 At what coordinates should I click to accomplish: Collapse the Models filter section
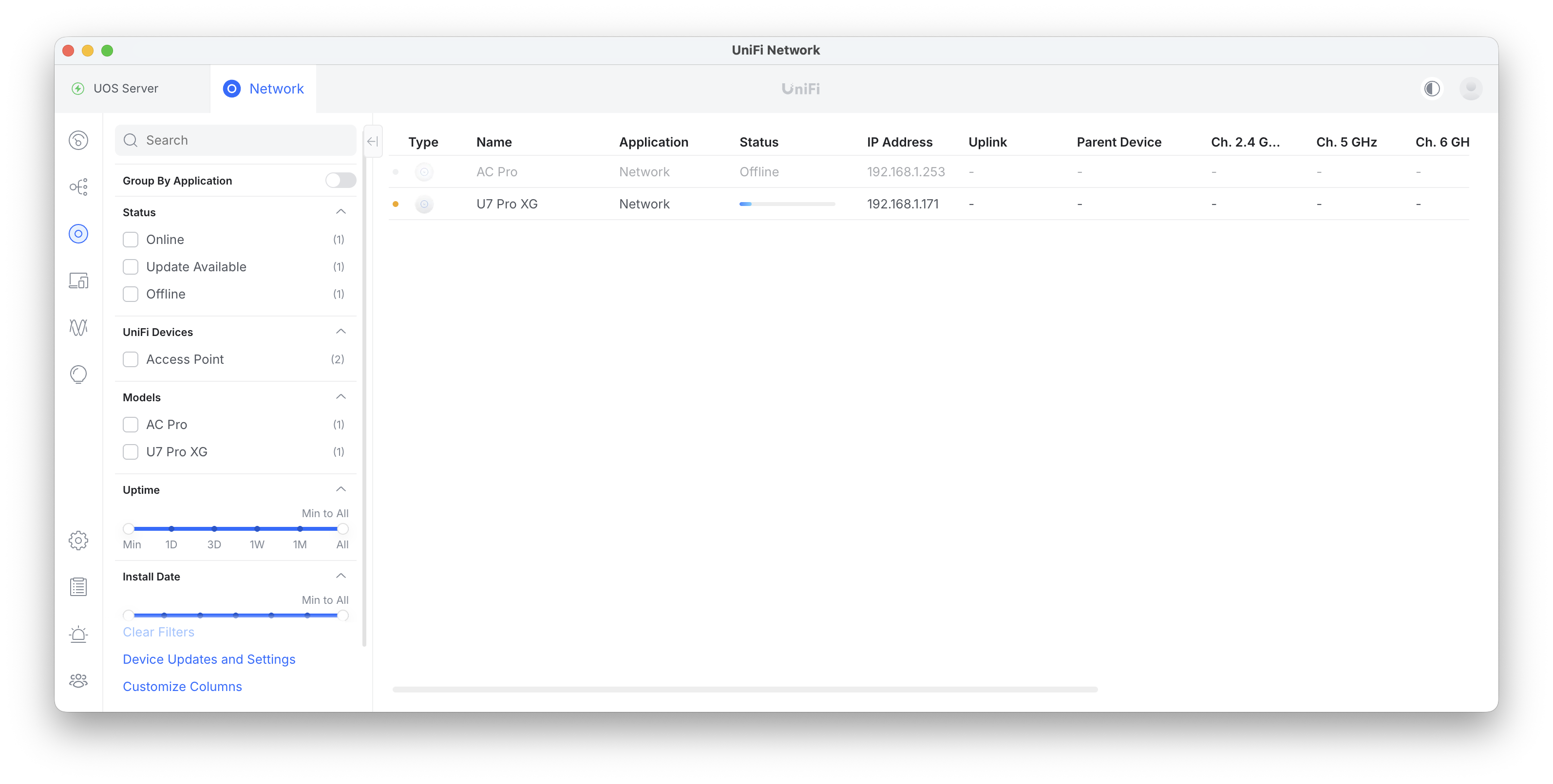tap(341, 396)
